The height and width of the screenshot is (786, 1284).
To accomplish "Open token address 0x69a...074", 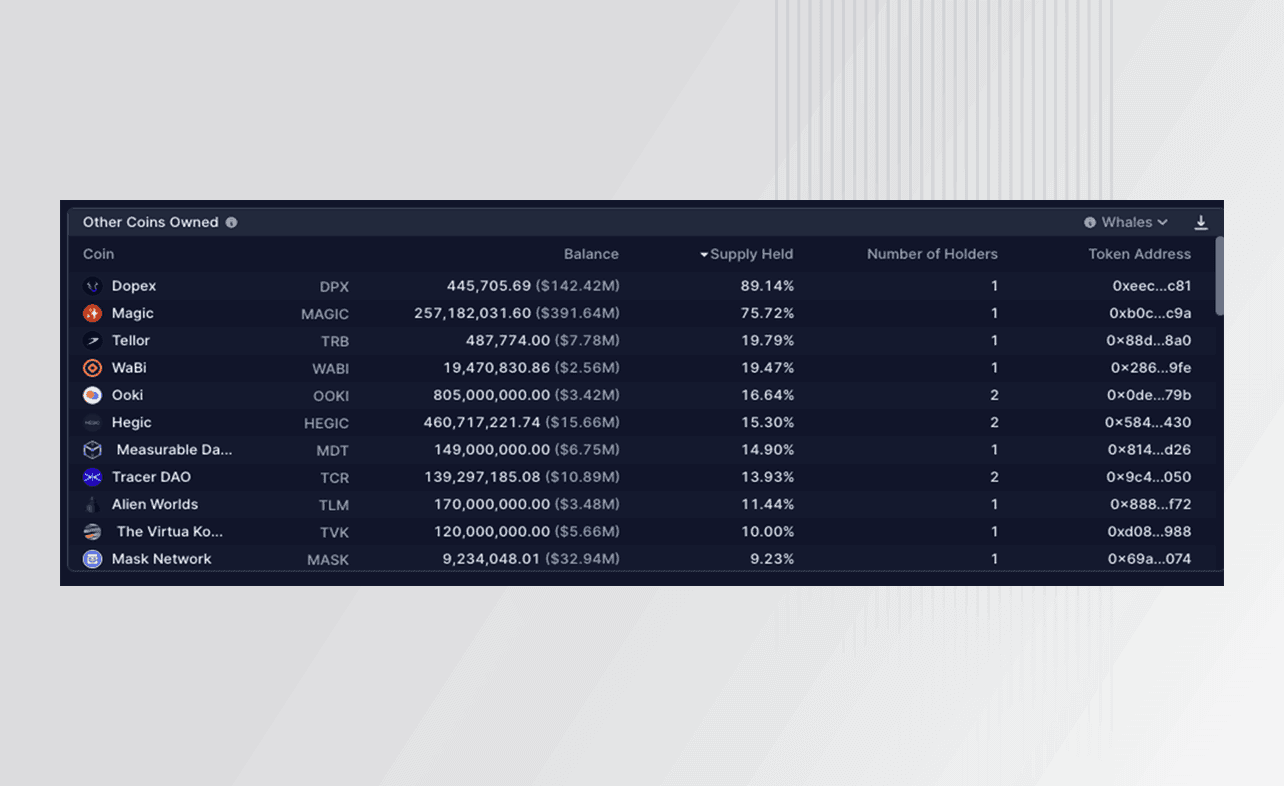I will point(1149,559).
